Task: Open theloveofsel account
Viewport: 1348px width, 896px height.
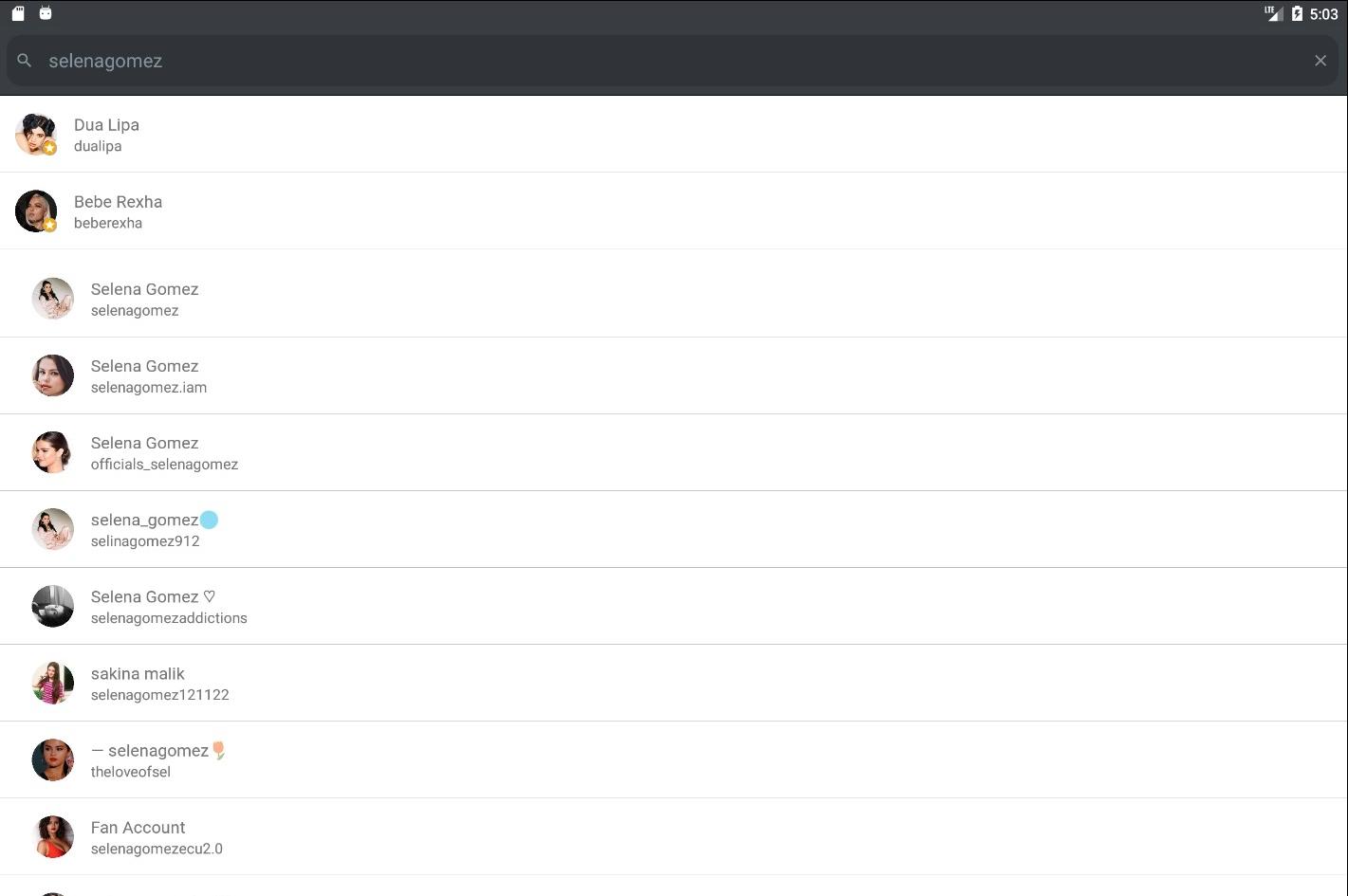Action: point(674,759)
